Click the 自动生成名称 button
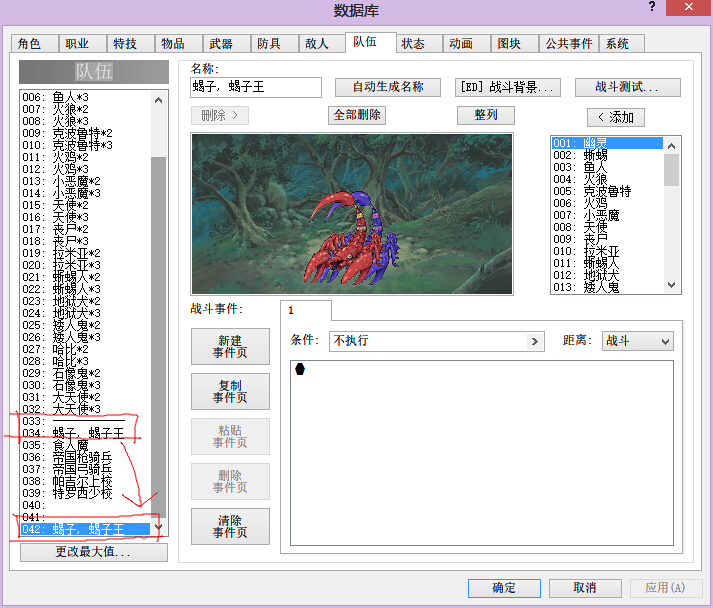713x608 pixels. pyautogui.click(x=388, y=87)
